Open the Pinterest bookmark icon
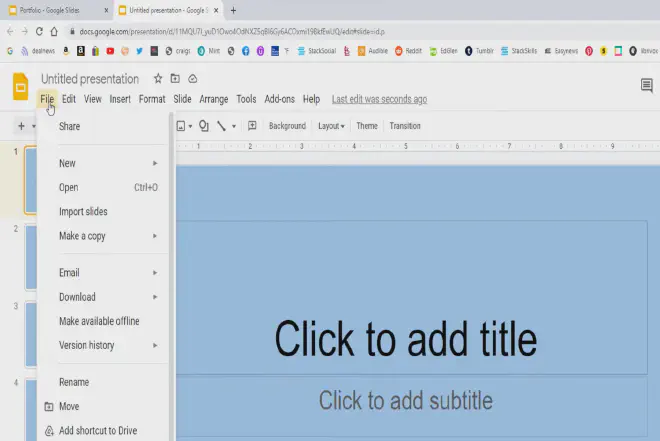Screen dimensions: 660x441 (x=589, y=51)
